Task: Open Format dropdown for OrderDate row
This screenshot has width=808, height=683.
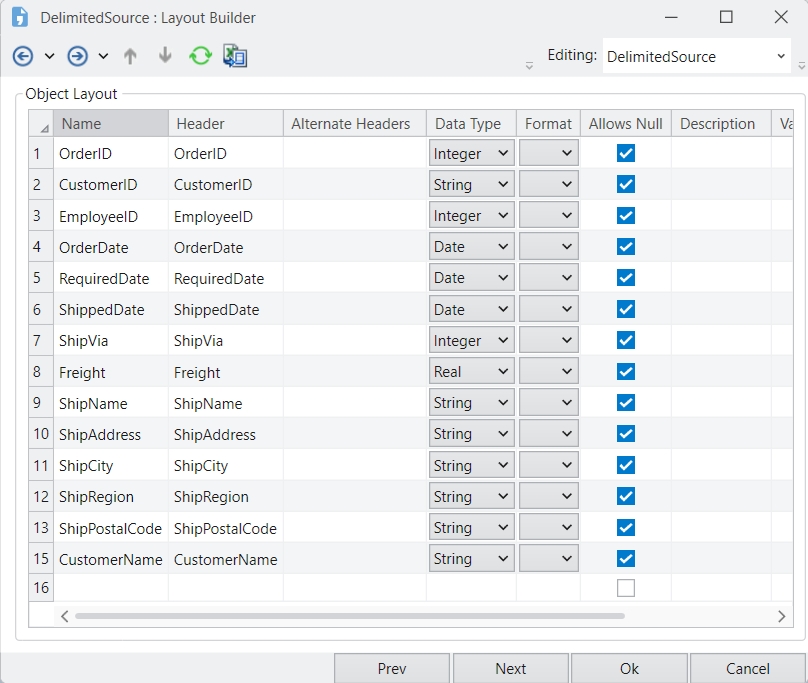Action: click(567, 247)
